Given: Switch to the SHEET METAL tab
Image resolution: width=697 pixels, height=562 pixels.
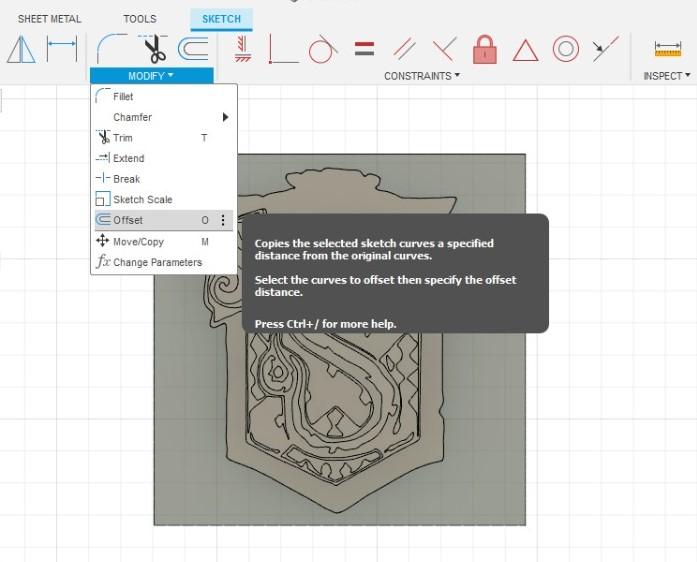Looking at the screenshot, I should coord(49,19).
